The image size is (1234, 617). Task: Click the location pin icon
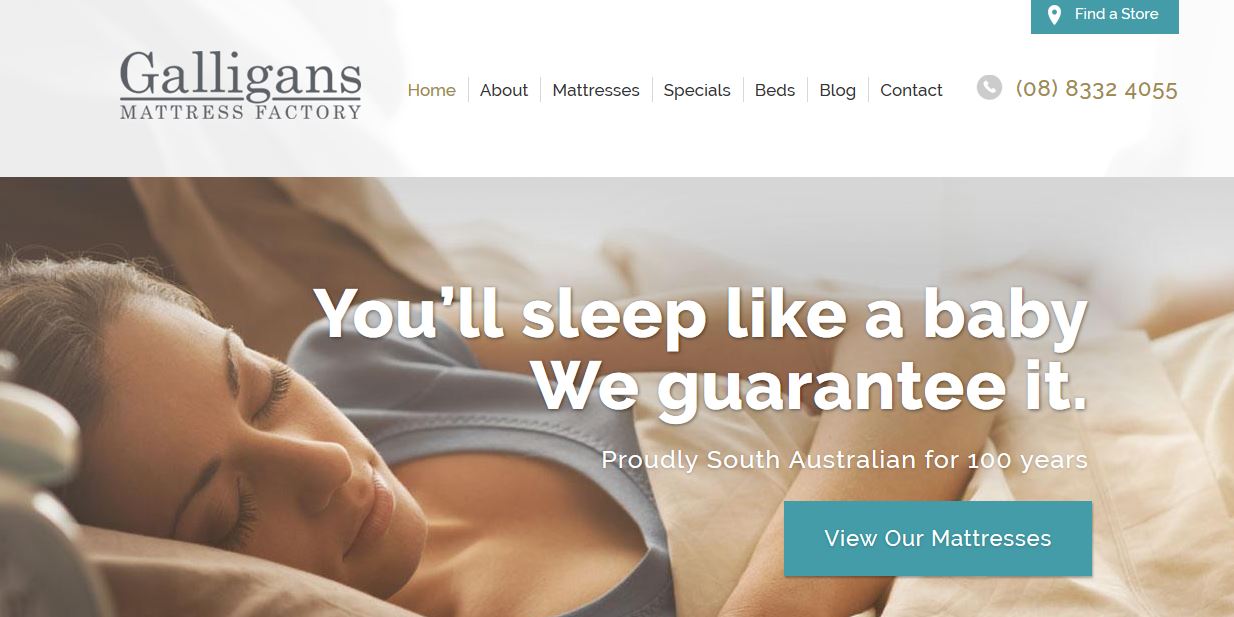click(x=1054, y=15)
